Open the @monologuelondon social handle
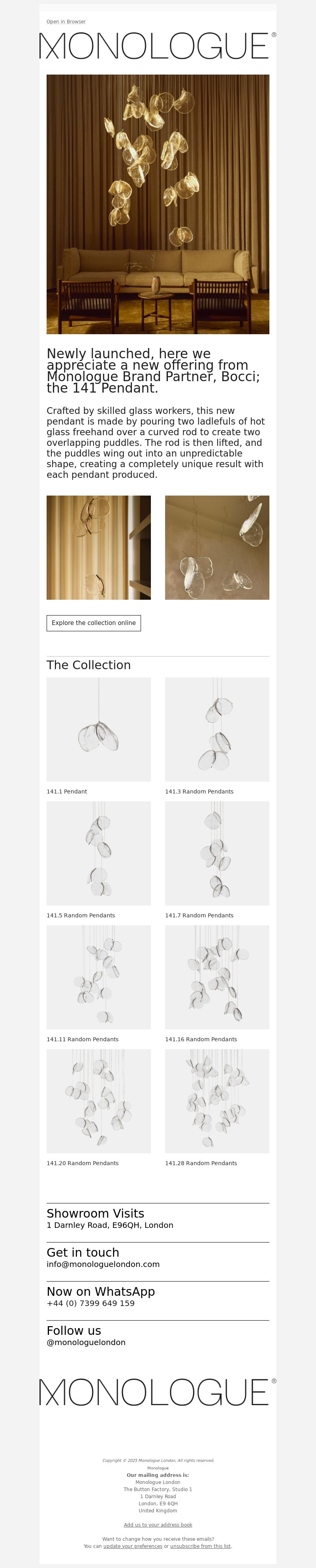316x1568 pixels. [87, 1342]
